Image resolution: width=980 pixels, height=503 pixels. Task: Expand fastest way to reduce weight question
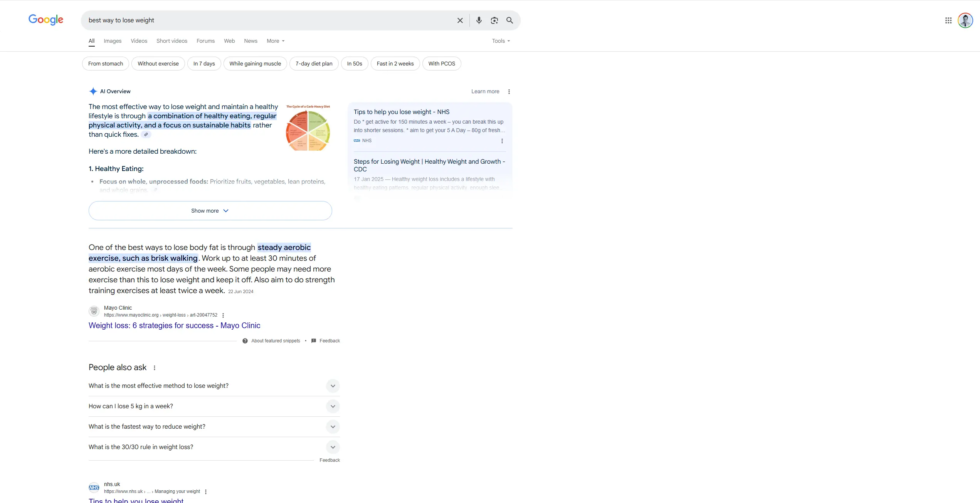214,427
